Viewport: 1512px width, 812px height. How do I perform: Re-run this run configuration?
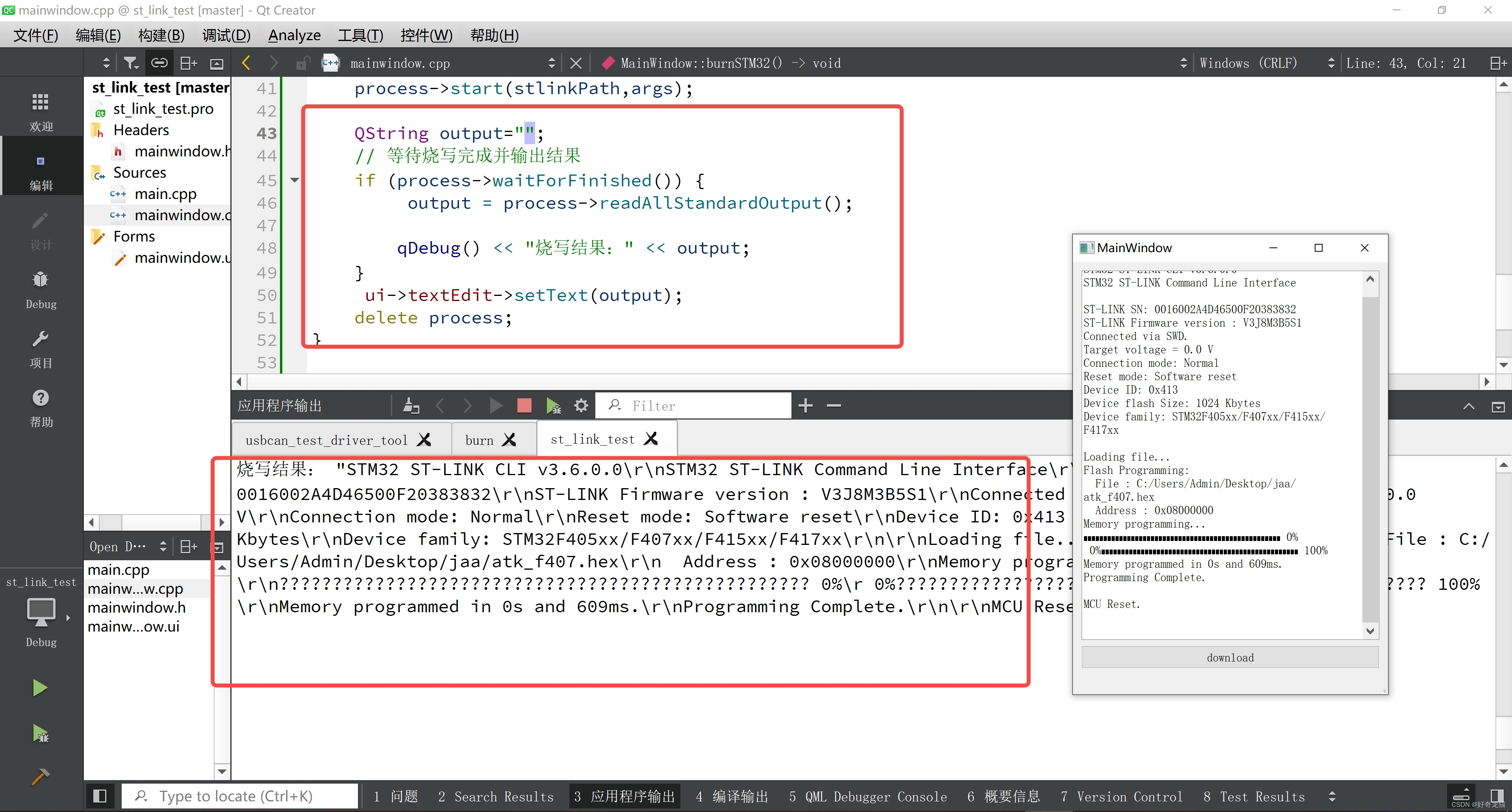pos(496,405)
